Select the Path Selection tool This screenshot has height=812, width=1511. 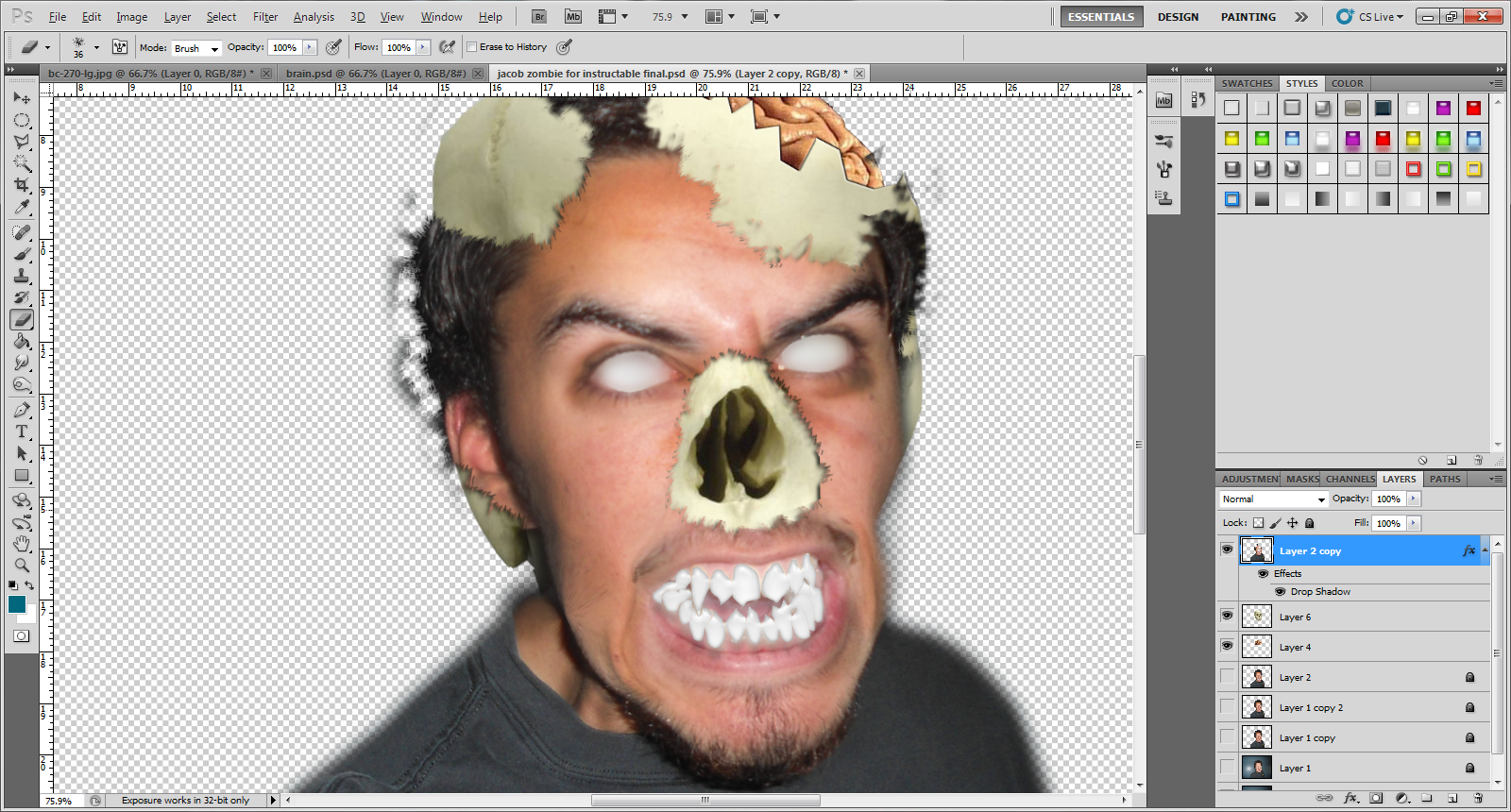22,453
